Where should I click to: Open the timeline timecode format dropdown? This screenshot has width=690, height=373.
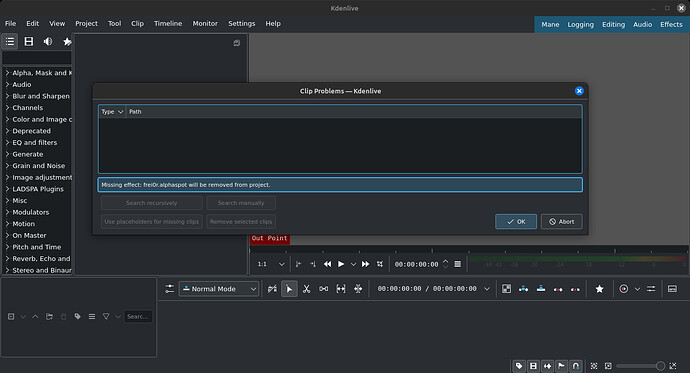click(487, 289)
